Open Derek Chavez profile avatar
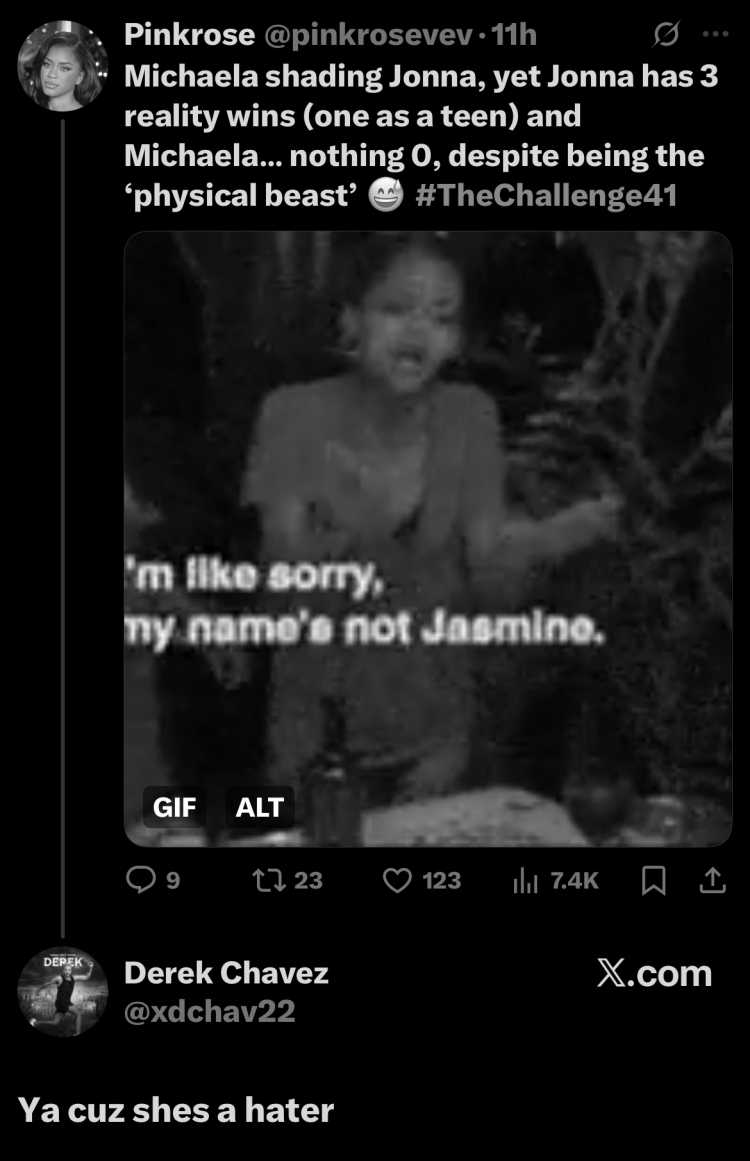This screenshot has height=1161, width=750. pos(63,992)
